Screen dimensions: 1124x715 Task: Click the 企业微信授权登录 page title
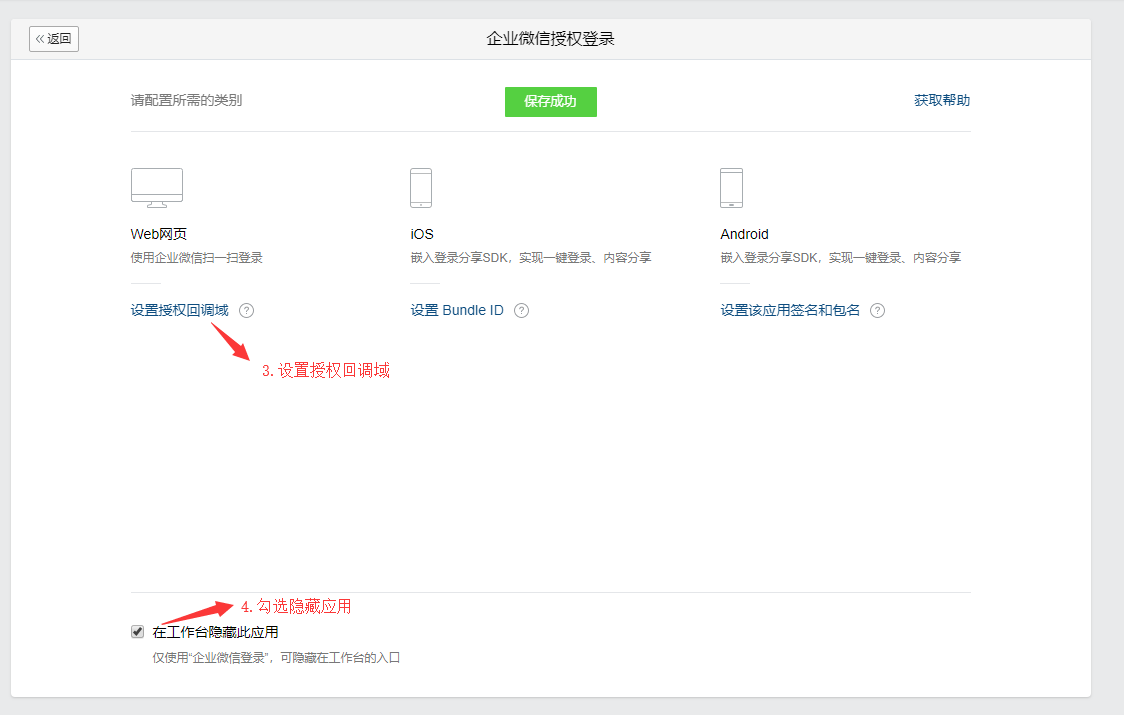coord(550,39)
